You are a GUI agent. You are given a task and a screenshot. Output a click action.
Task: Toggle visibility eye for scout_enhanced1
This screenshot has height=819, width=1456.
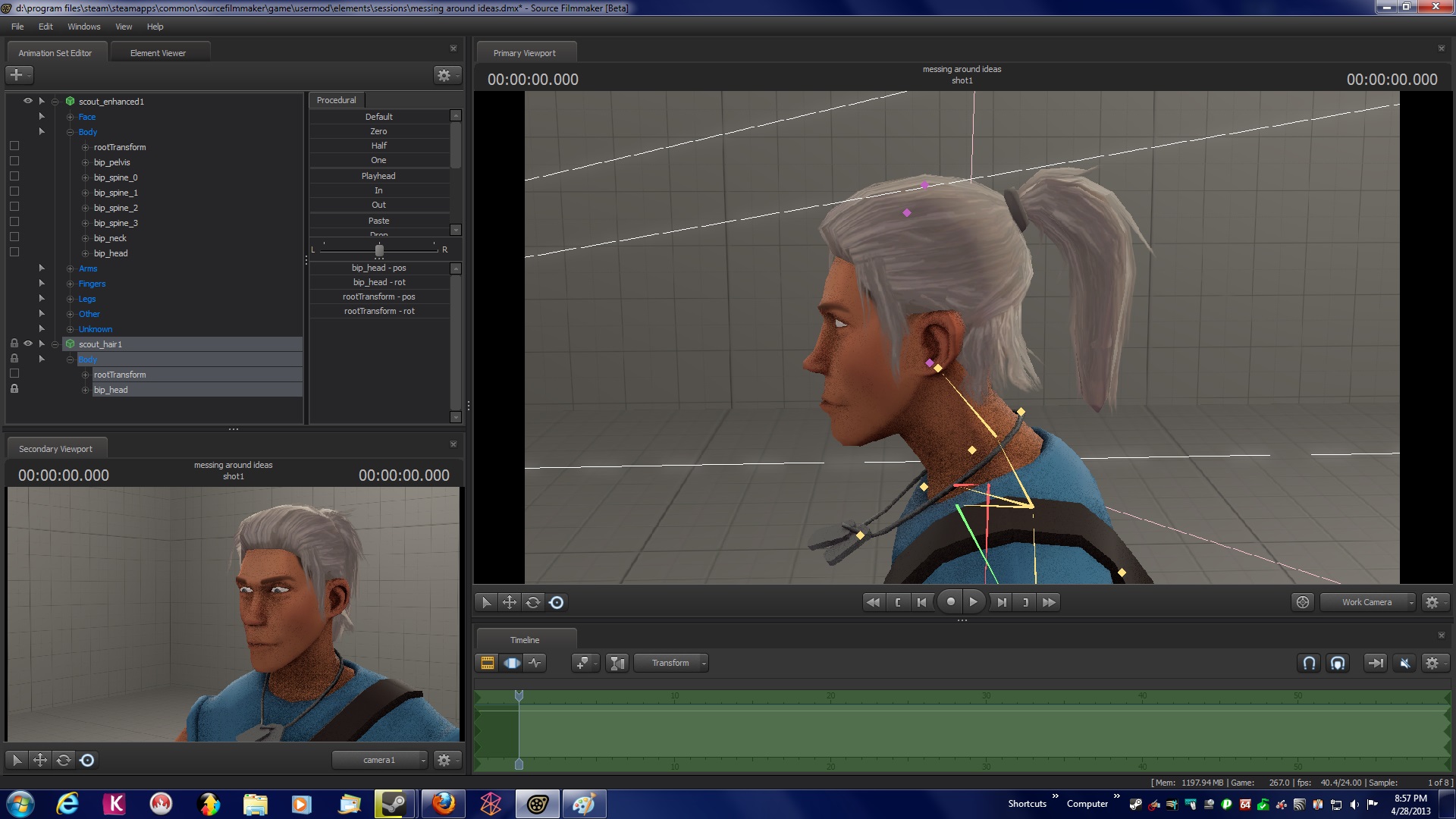point(28,101)
